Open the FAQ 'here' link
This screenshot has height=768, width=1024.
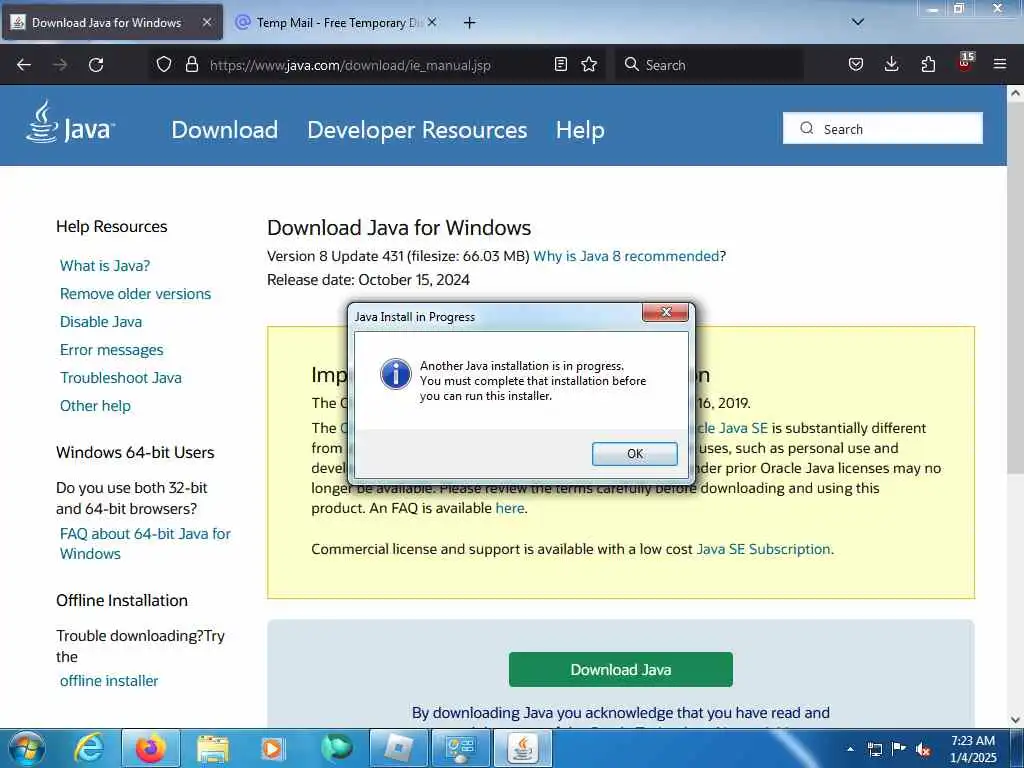pyautogui.click(x=509, y=507)
